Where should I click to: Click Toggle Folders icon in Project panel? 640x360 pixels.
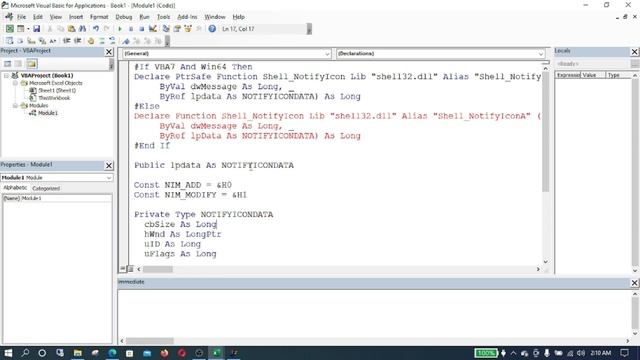[x=32, y=64]
